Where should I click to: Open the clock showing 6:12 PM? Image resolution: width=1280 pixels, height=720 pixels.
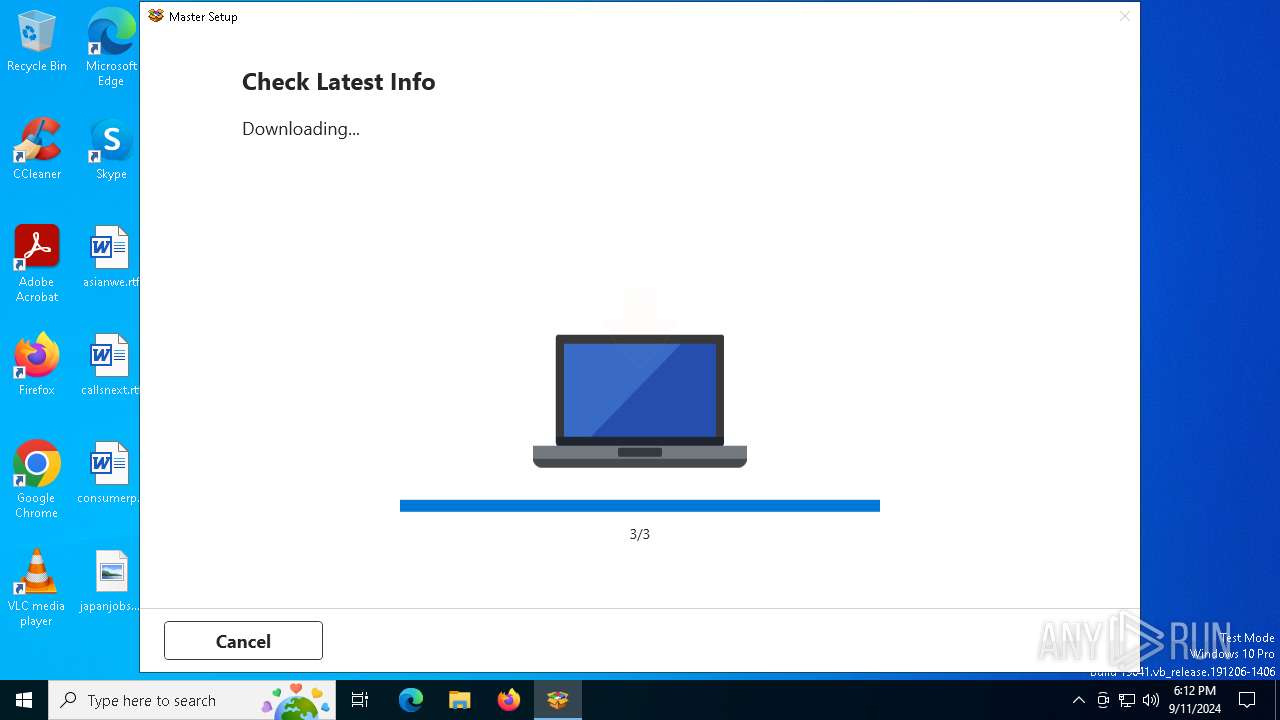[1194, 700]
